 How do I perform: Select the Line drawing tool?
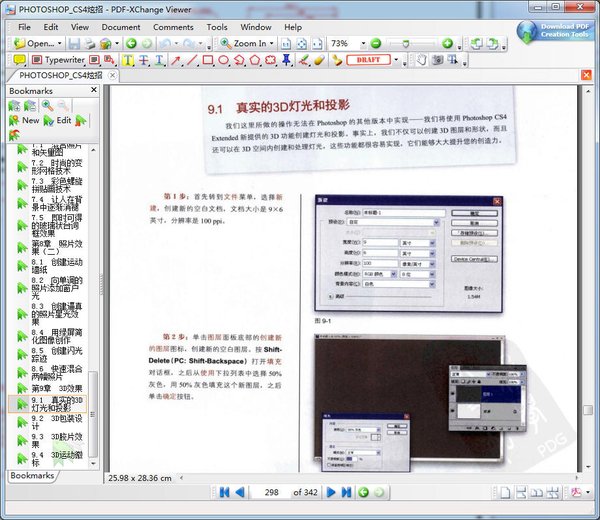point(192,60)
